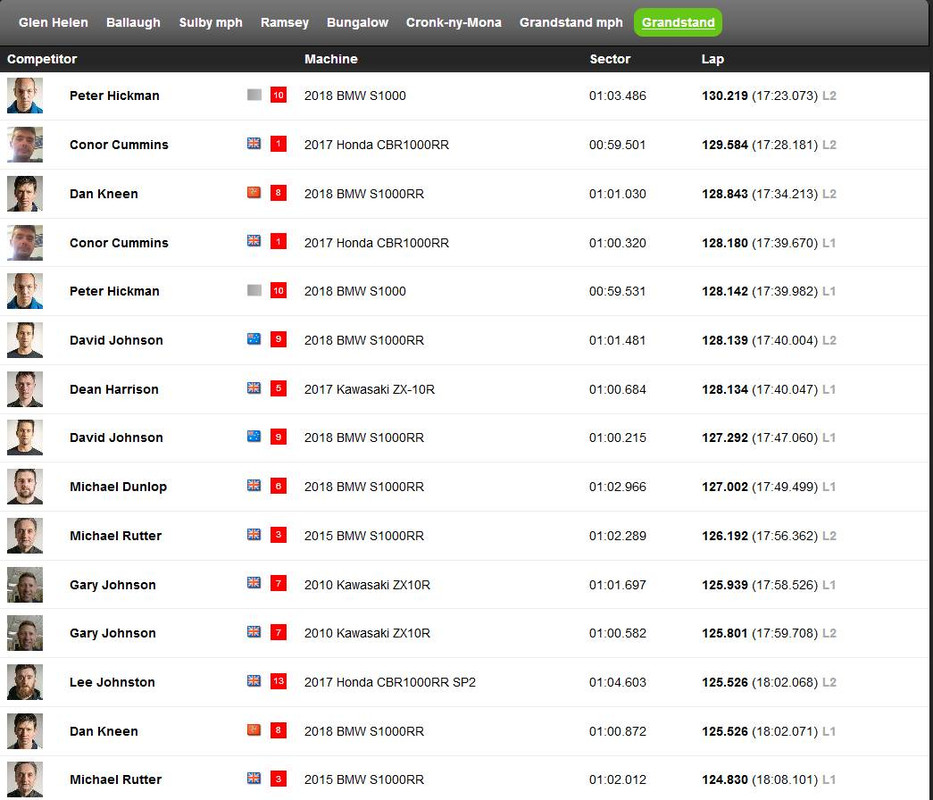The height and width of the screenshot is (800, 933).
Task: Click Gary Johnson's photo in 125.939 row
Action: click(x=25, y=584)
